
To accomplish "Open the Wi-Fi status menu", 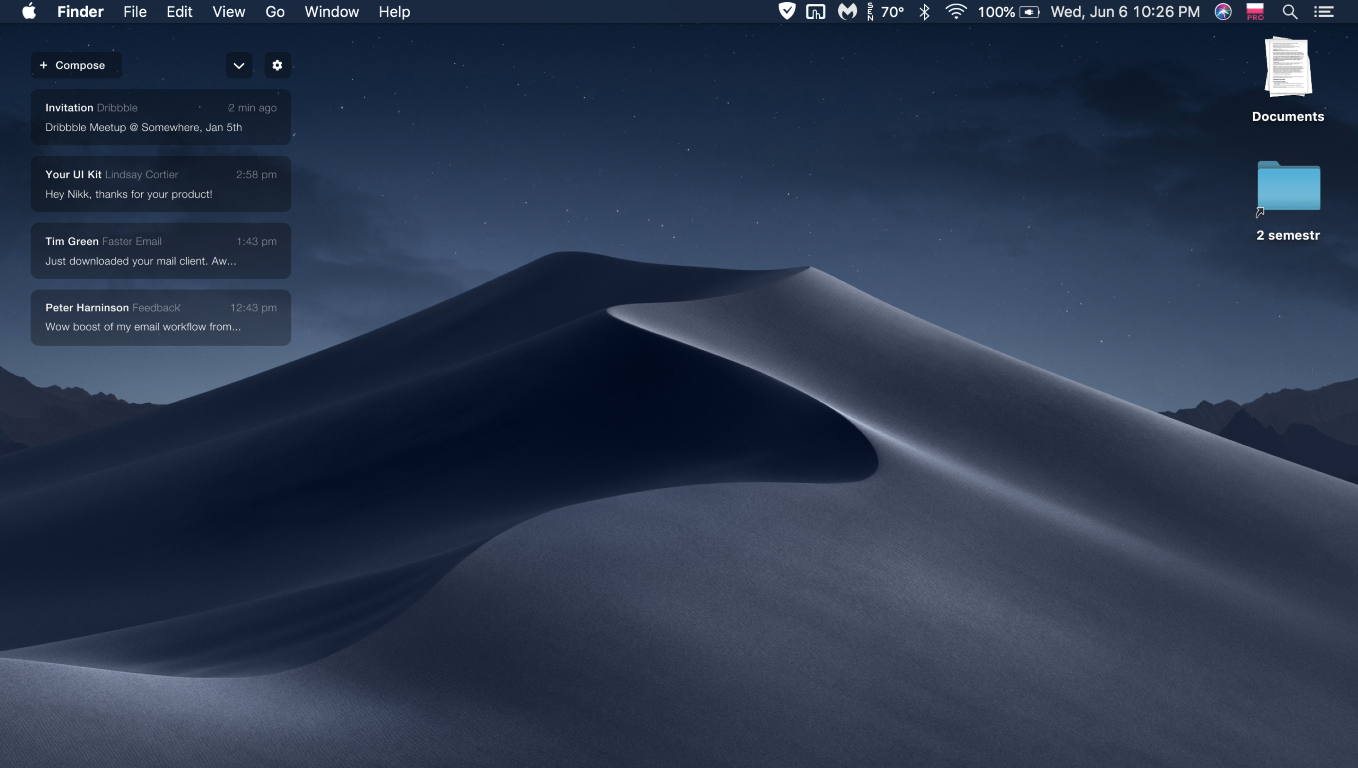I will (956, 12).
